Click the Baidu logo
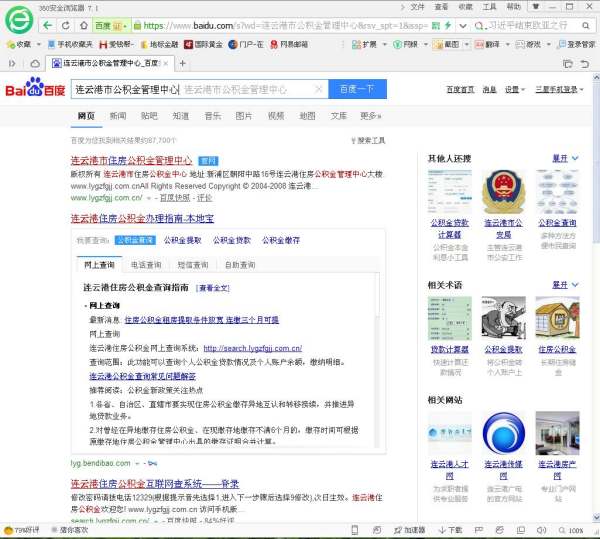 tap(35, 87)
